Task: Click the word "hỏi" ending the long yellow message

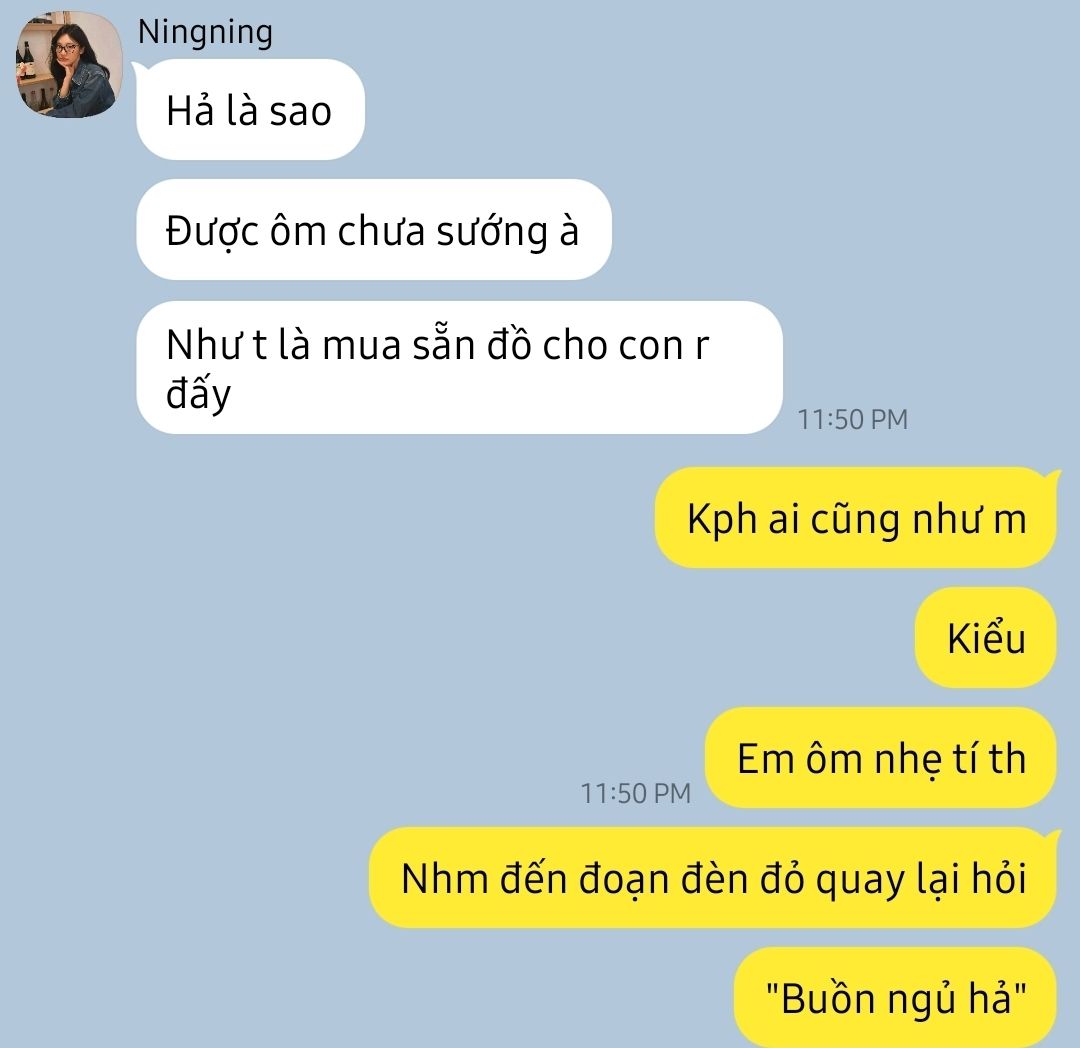Action: (999, 877)
